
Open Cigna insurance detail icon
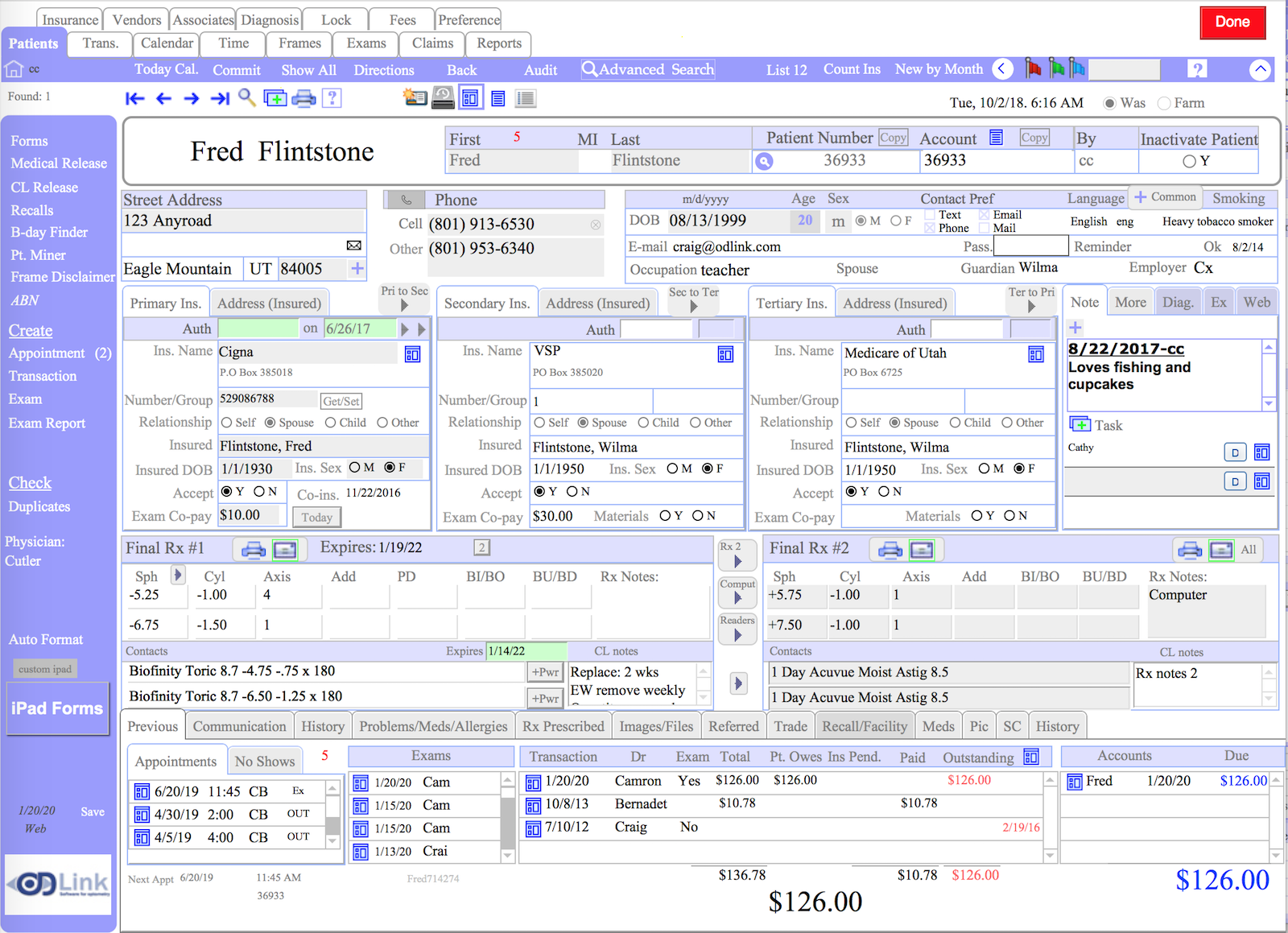[412, 354]
